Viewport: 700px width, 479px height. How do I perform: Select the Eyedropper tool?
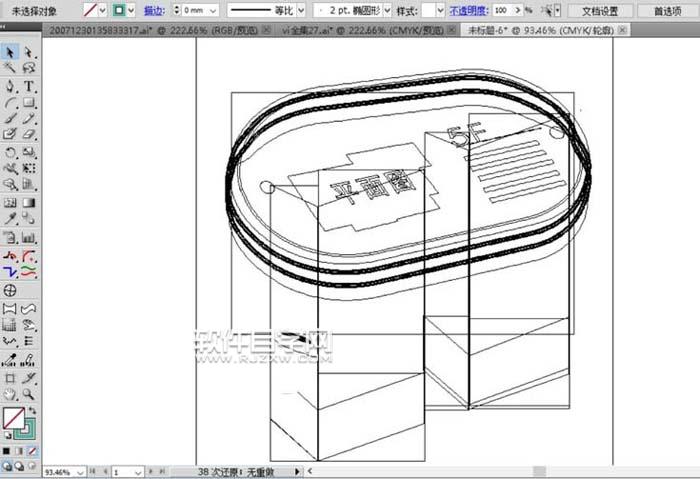pos(10,219)
